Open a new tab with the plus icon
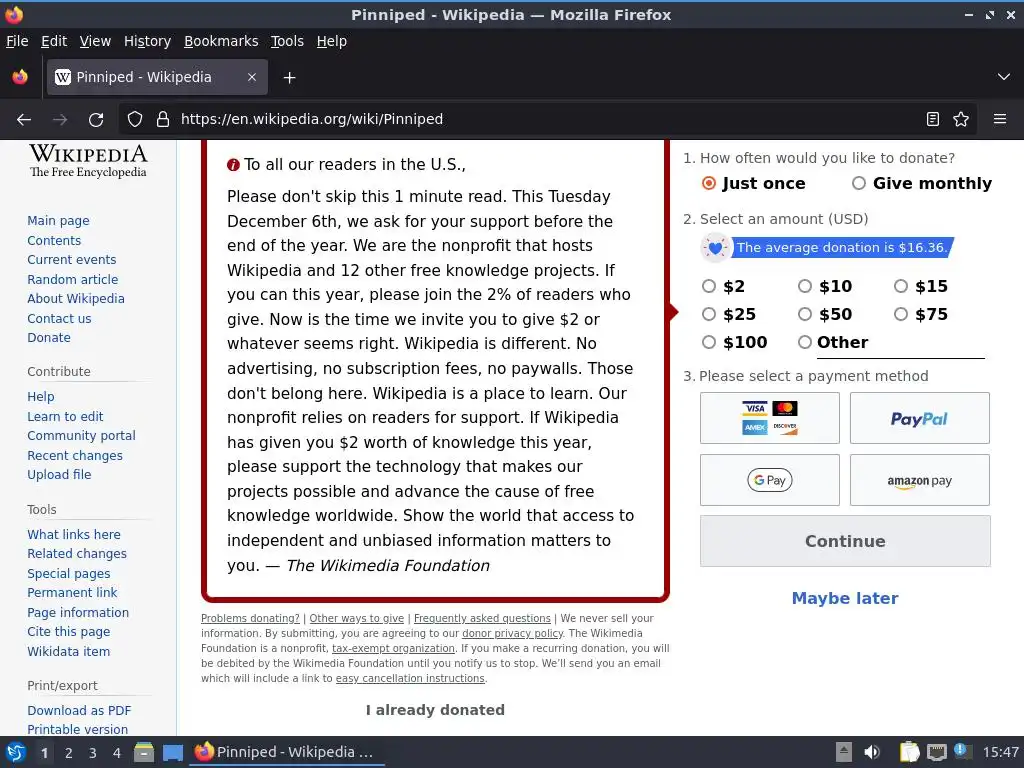Image resolution: width=1024 pixels, height=768 pixels. tap(289, 78)
